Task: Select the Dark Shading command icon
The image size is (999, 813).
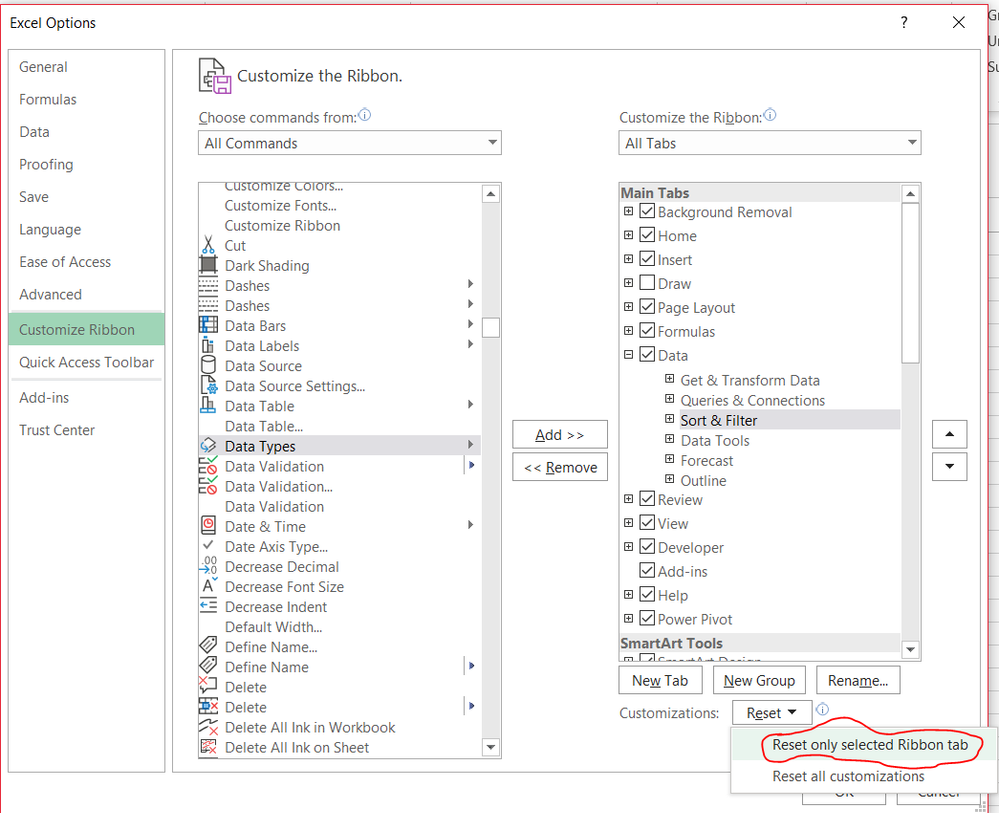Action: coord(208,265)
